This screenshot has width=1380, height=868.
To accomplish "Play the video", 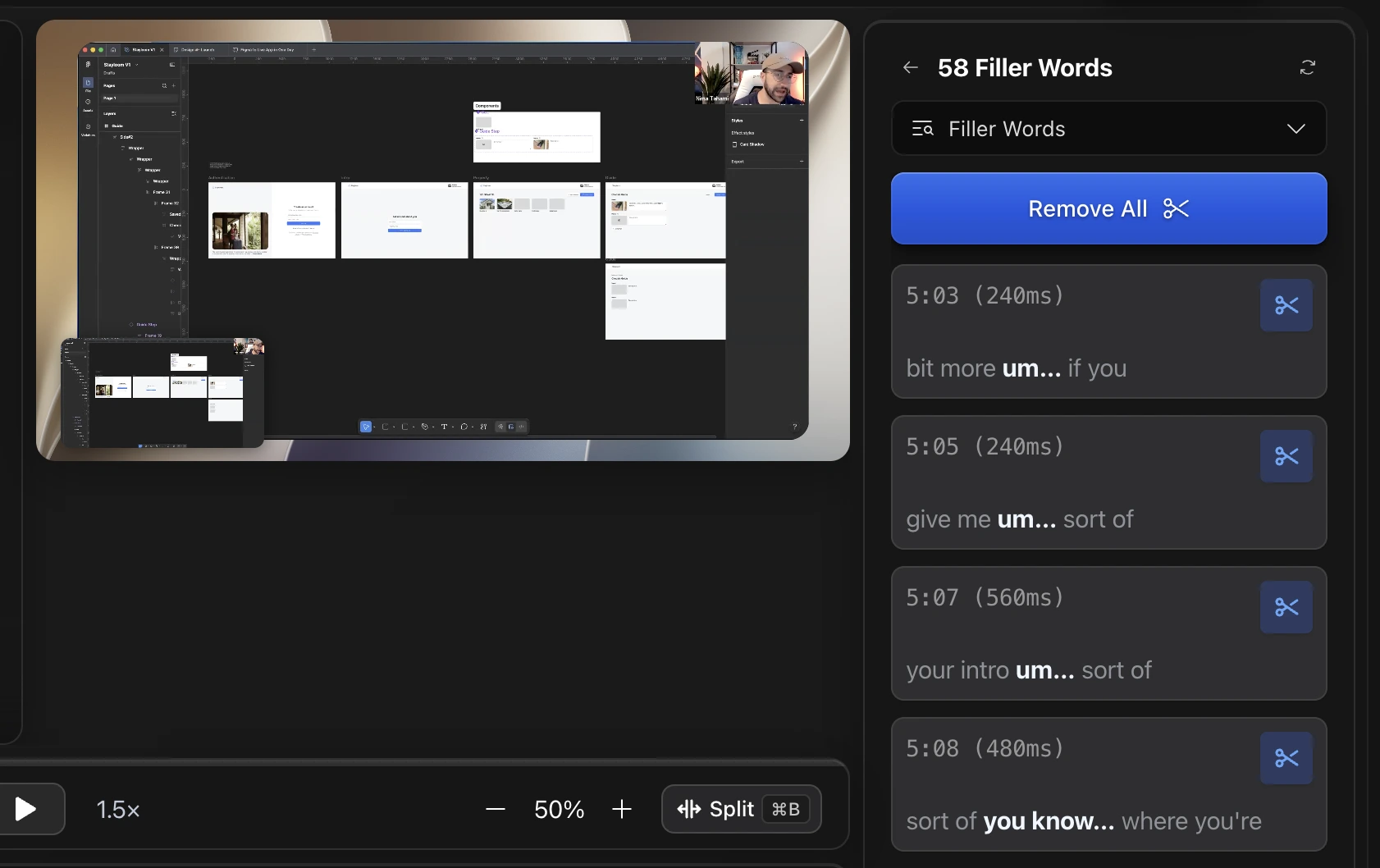I will pyautogui.click(x=26, y=809).
